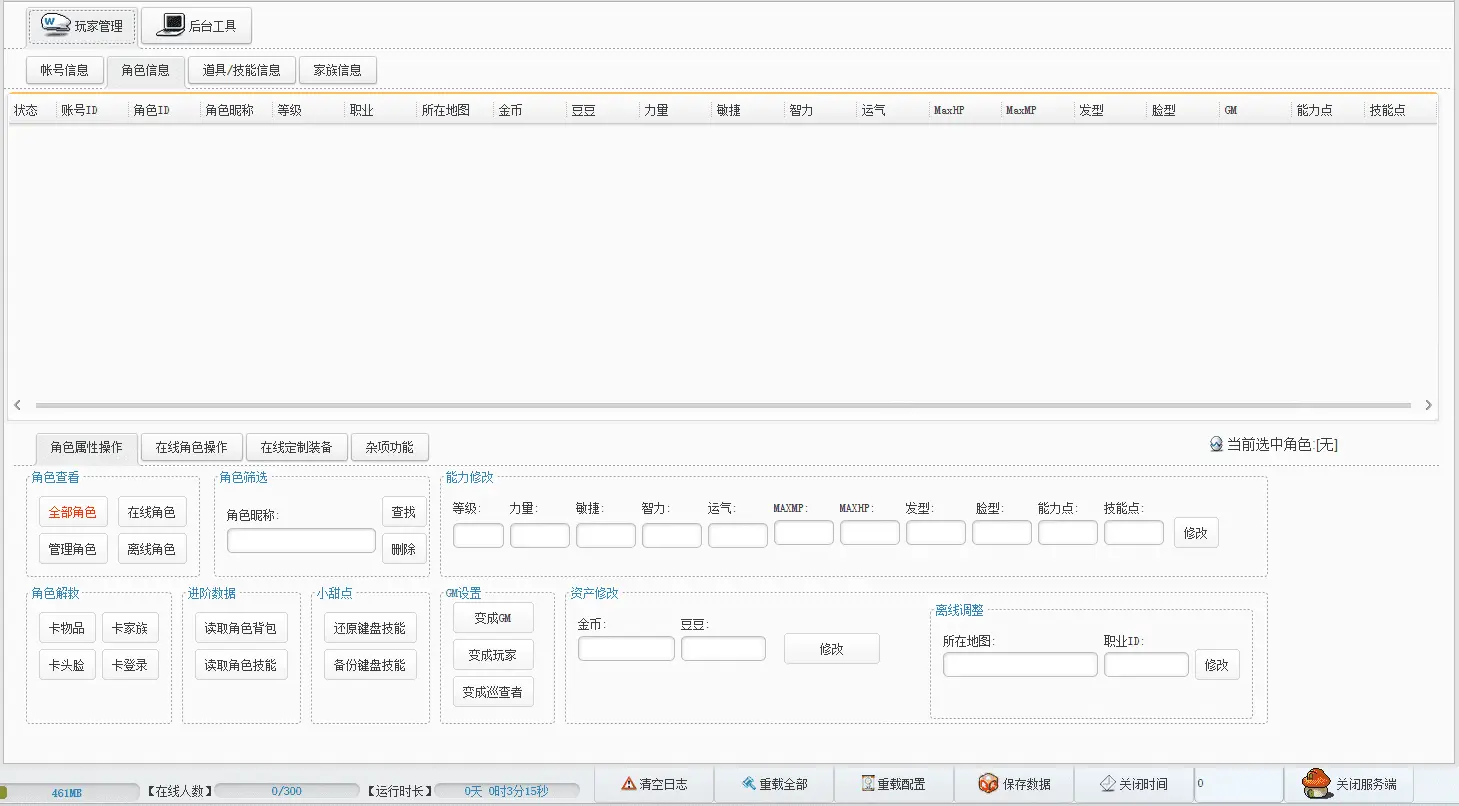The height and width of the screenshot is (806, 1459).
Task: Click the 力量 edit field in 能力修改
Action: (x=540, y=535)
